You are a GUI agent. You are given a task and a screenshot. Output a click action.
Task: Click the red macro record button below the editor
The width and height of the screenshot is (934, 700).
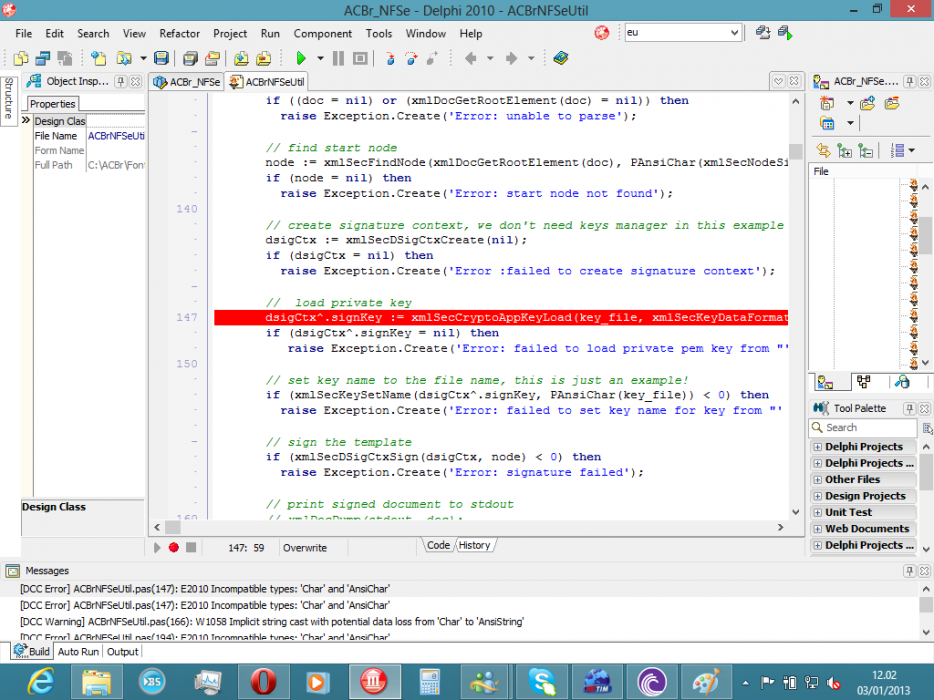click(173, 547)
